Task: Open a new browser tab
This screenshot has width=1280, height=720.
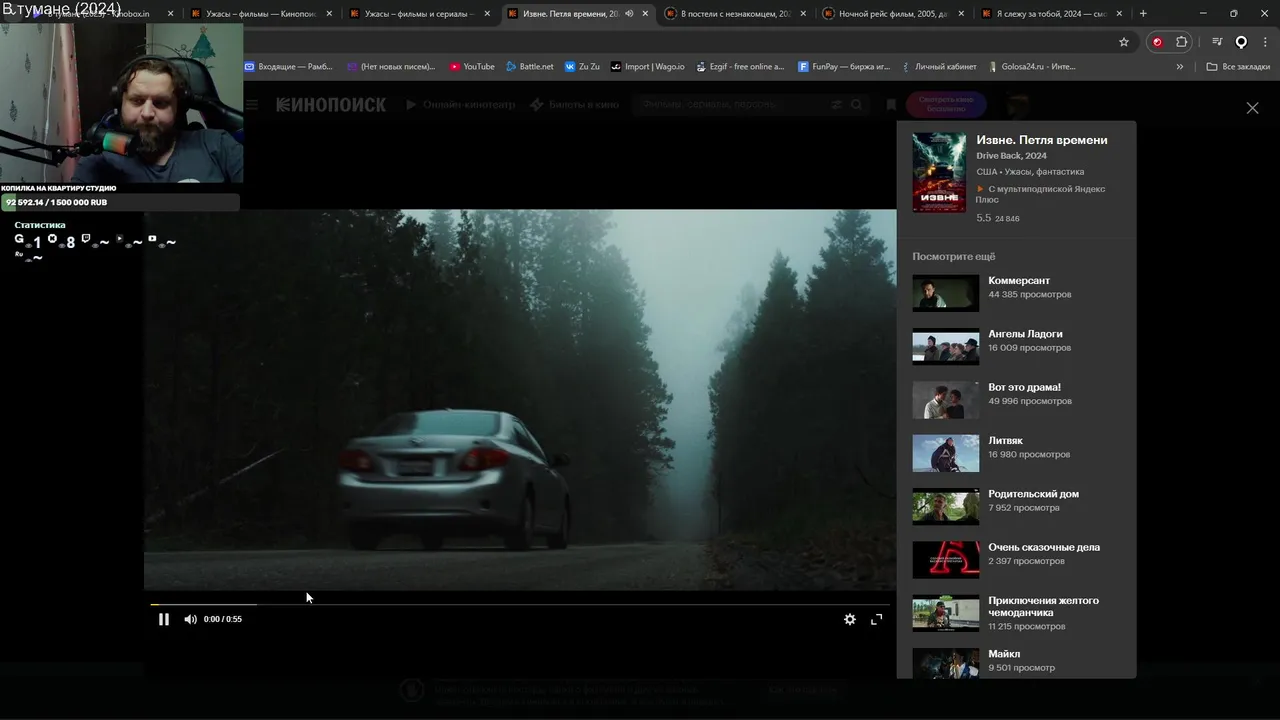Action: tap(1143, 14)
